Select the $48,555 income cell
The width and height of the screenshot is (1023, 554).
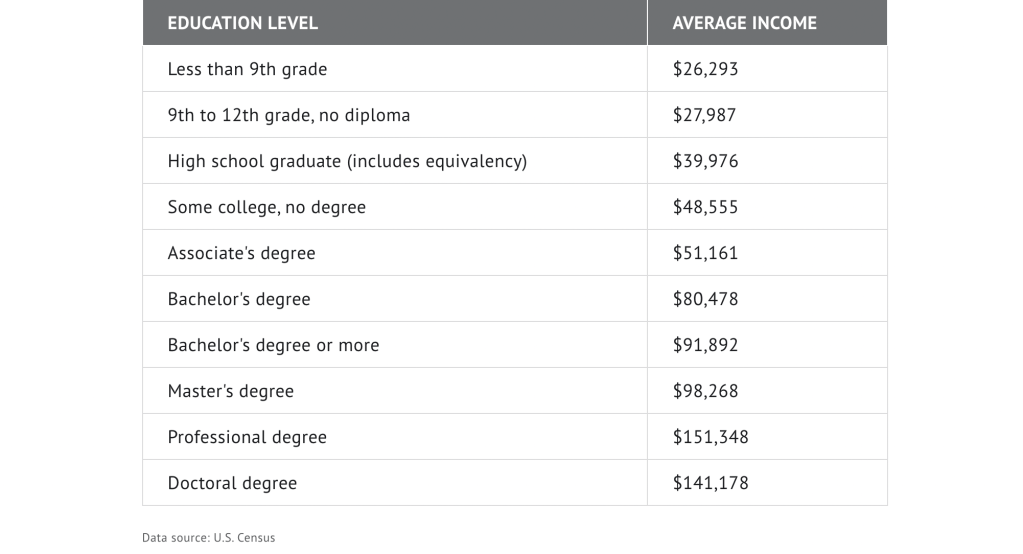tap(705, 207)
